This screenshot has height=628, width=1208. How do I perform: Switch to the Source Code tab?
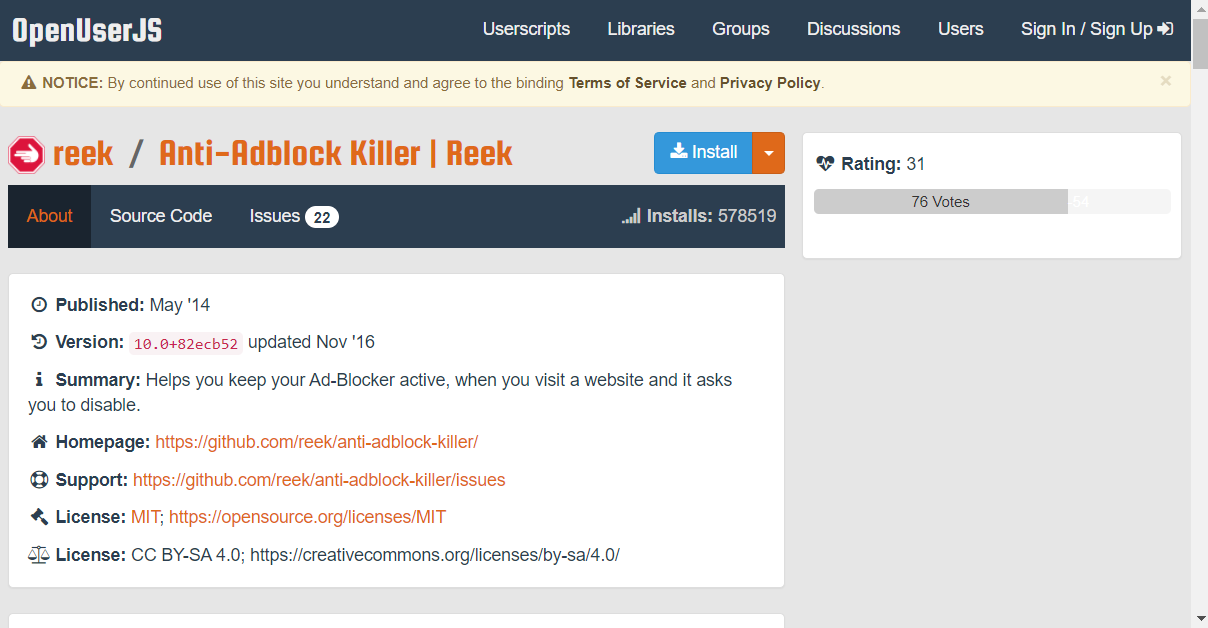coord(161,216)
